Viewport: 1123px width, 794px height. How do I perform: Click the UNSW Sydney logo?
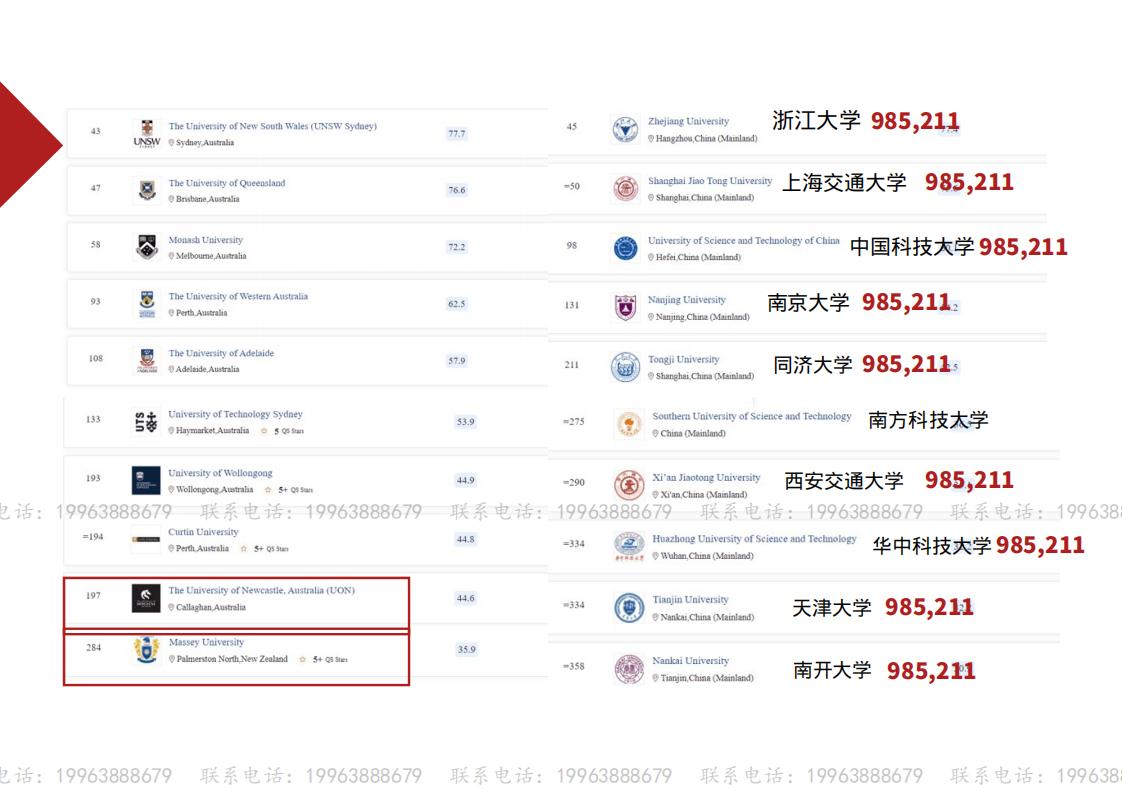147,134
